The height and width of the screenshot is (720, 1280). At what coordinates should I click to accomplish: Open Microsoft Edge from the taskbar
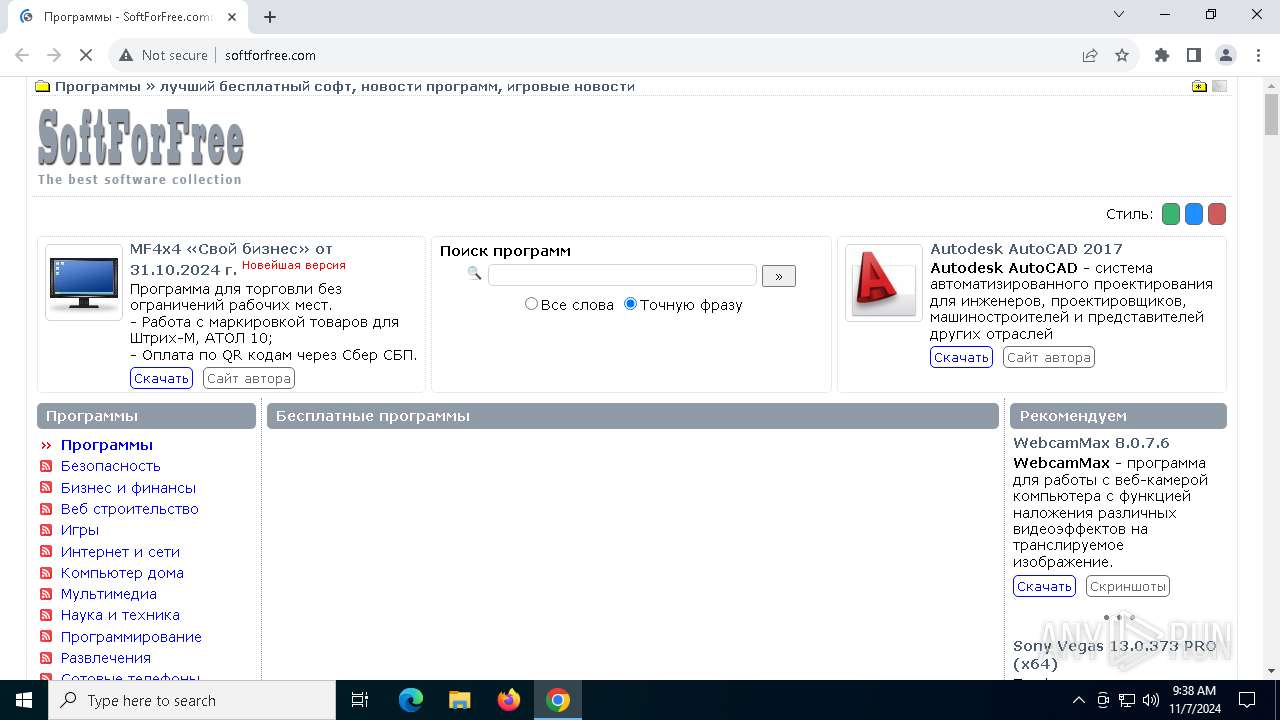point(411,700)
